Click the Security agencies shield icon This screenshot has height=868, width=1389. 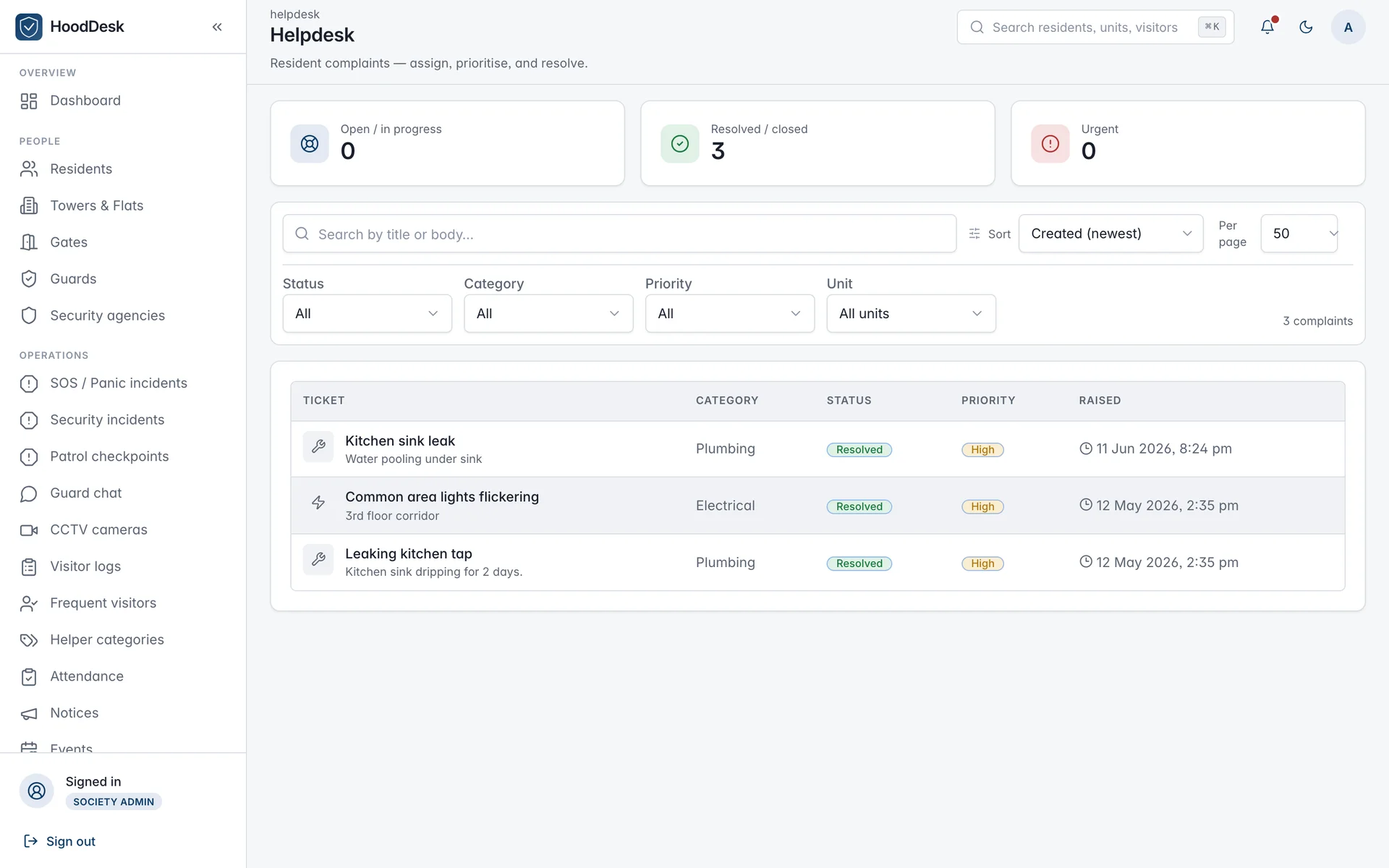point(29,316)
